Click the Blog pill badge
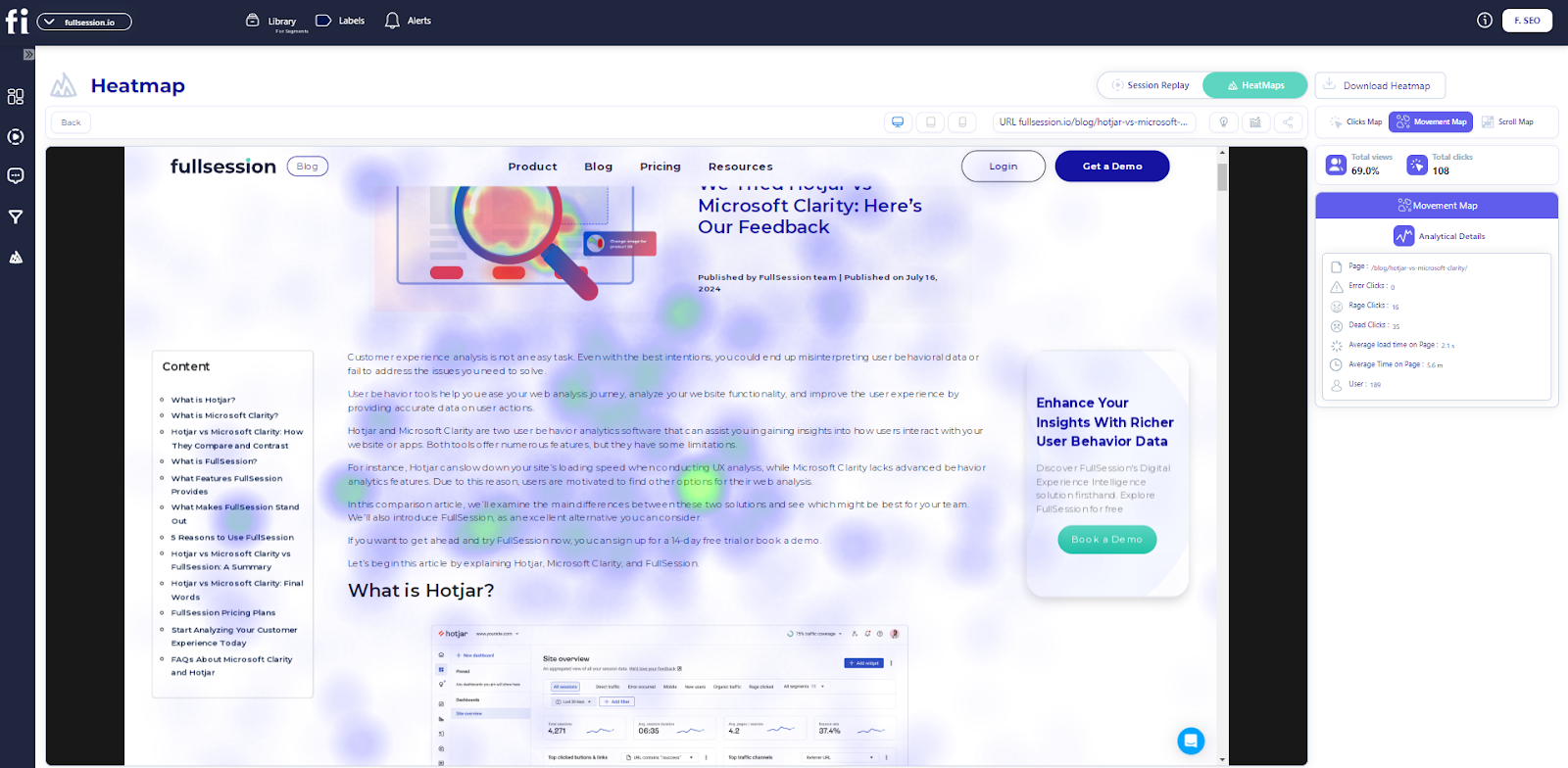 [308, 167]
